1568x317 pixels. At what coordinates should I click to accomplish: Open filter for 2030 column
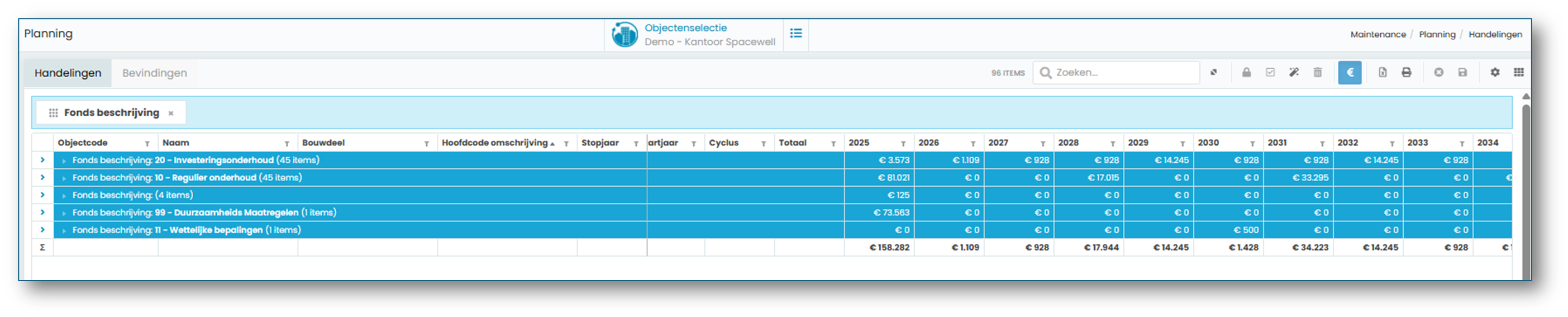point(1253,144)
